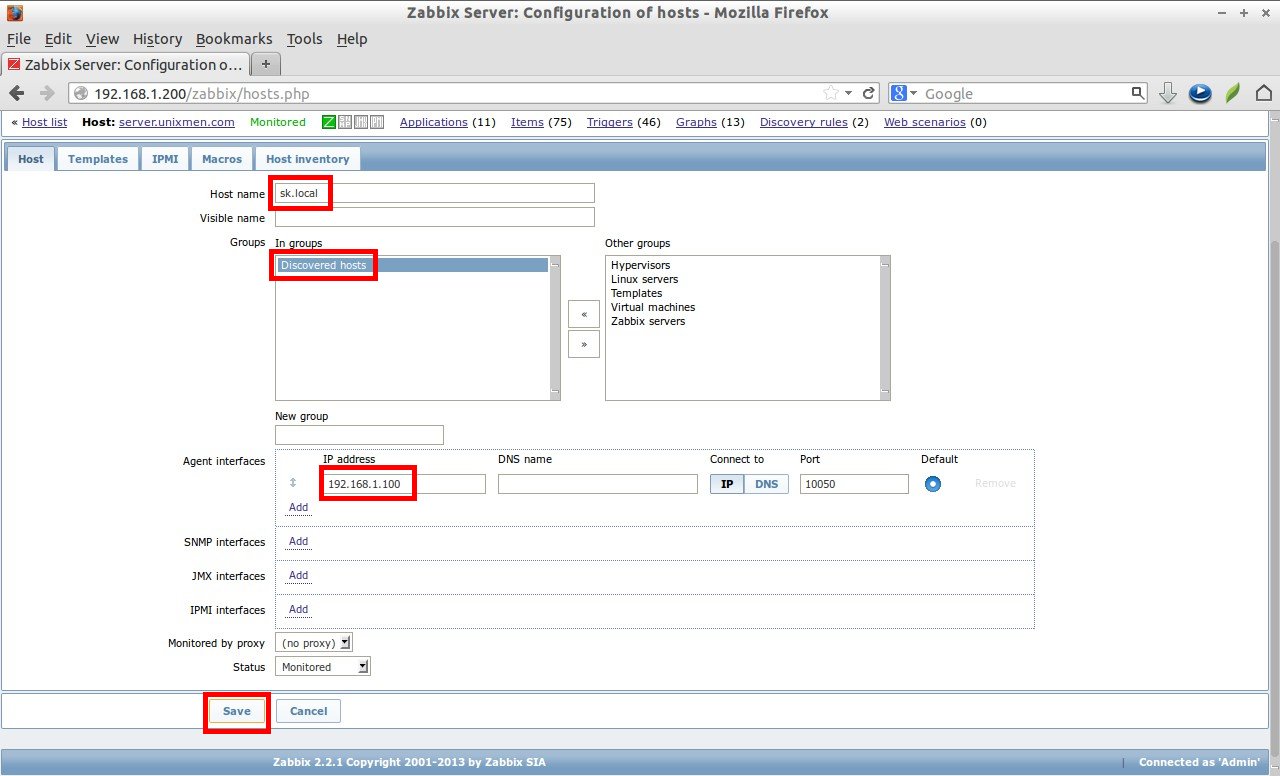Open the downloads arrow icon
The height and width of the screenshot is (776, 1280).
pyautogui.click(x=1167, y=93)
